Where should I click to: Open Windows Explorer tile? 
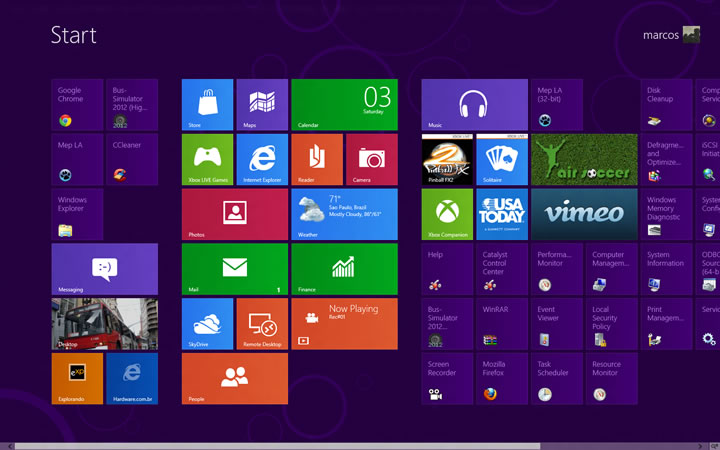tap(77, 214)
